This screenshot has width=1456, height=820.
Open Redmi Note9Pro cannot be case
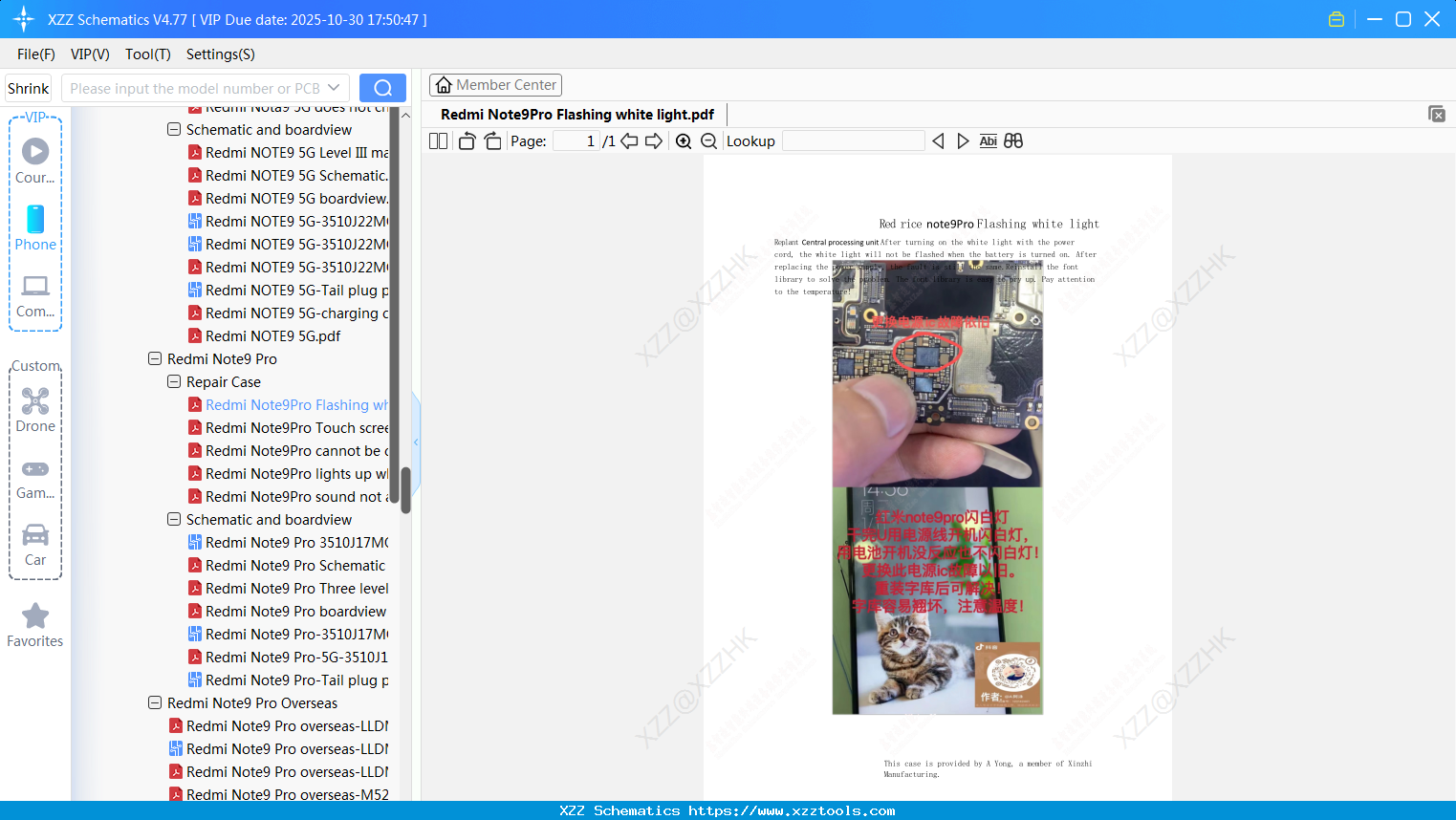tap(288, 451)
